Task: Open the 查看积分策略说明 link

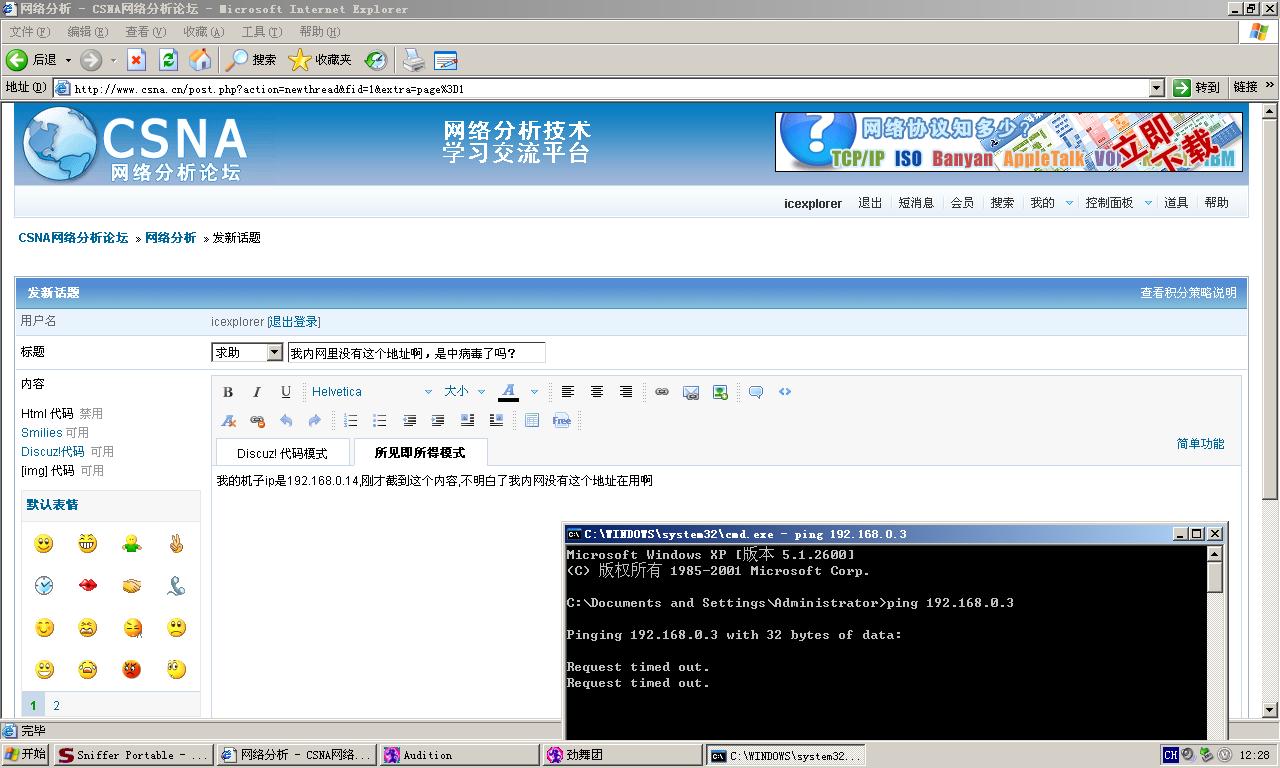Action: (1189, 293)
